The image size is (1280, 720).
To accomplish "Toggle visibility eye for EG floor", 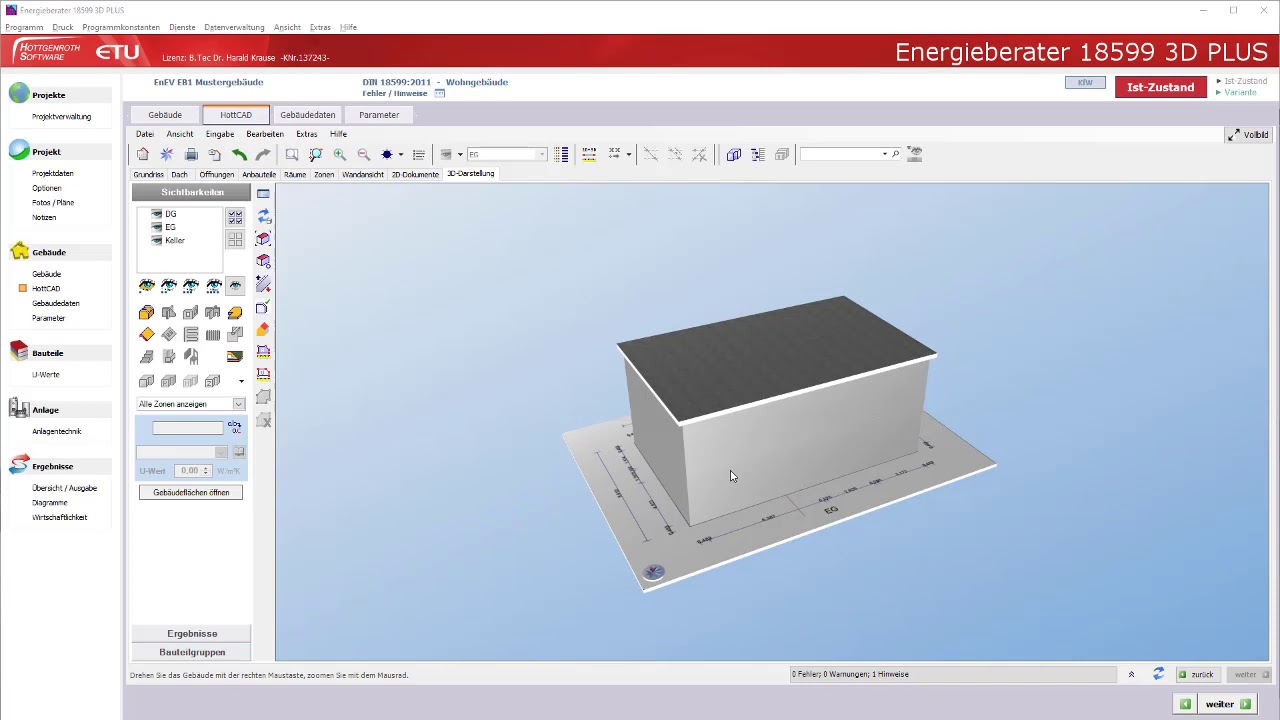I will pos(157,227).
